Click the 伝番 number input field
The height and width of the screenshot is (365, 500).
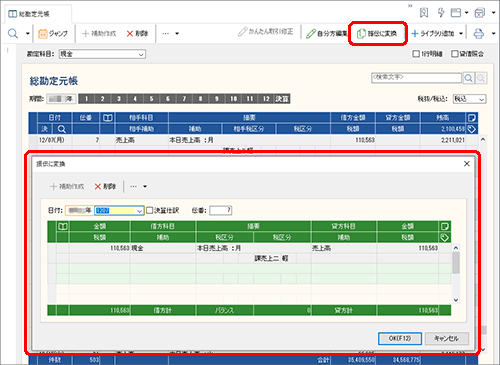[221, 210]
